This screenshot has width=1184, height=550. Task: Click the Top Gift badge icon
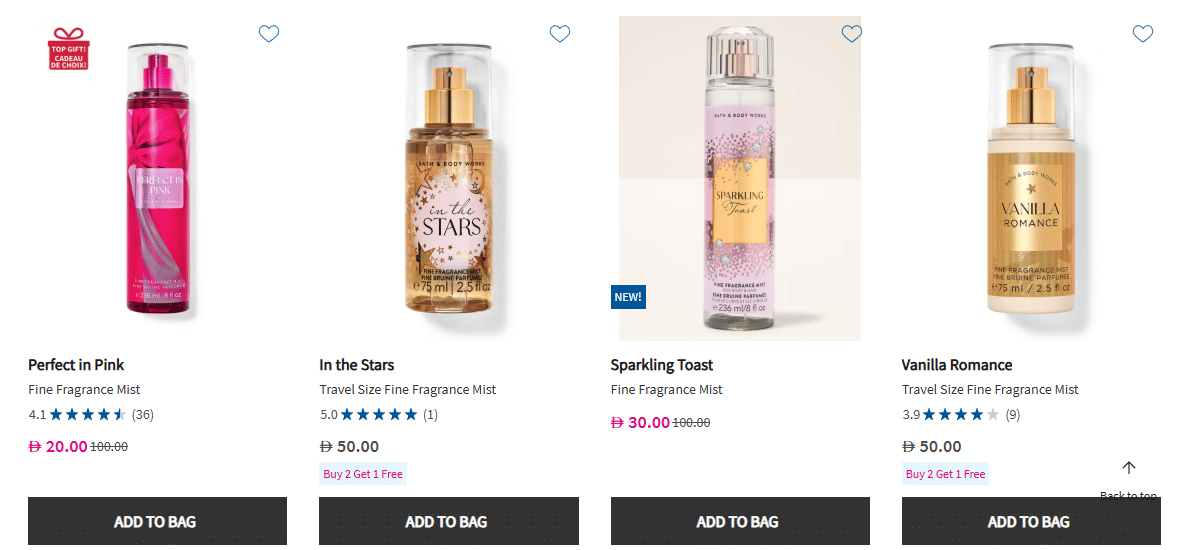69,50
